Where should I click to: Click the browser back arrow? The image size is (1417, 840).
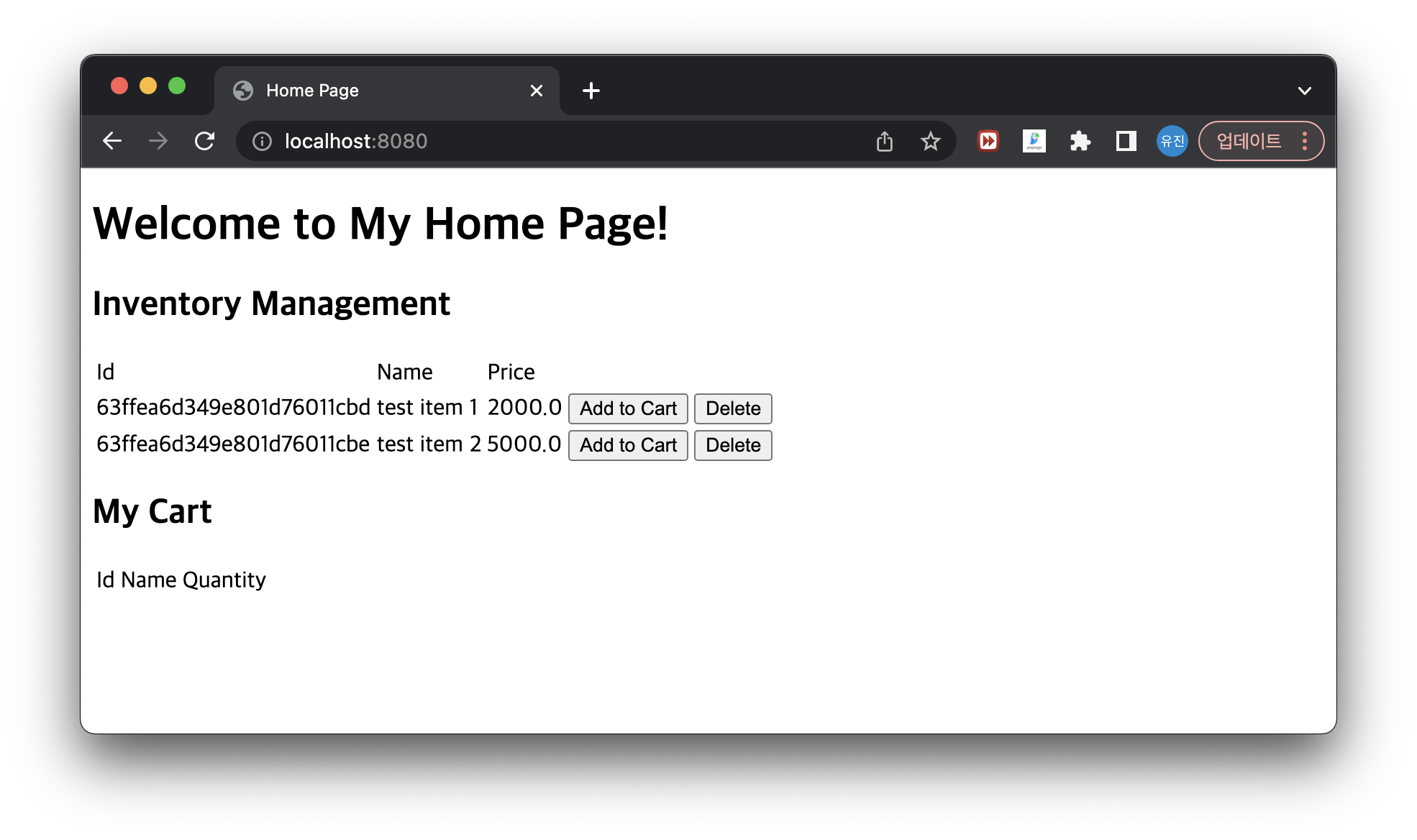(112, 141)
